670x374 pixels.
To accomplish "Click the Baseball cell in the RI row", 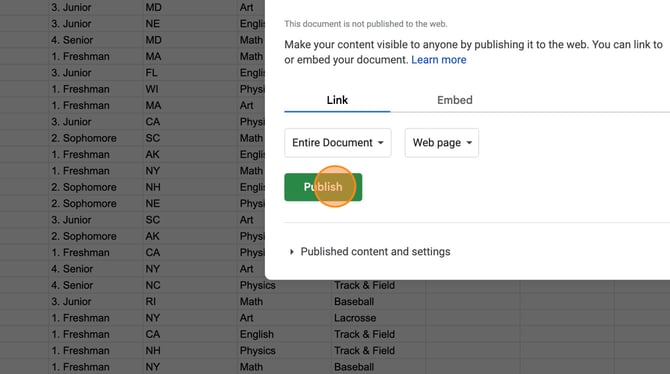I will coord(379,302).
